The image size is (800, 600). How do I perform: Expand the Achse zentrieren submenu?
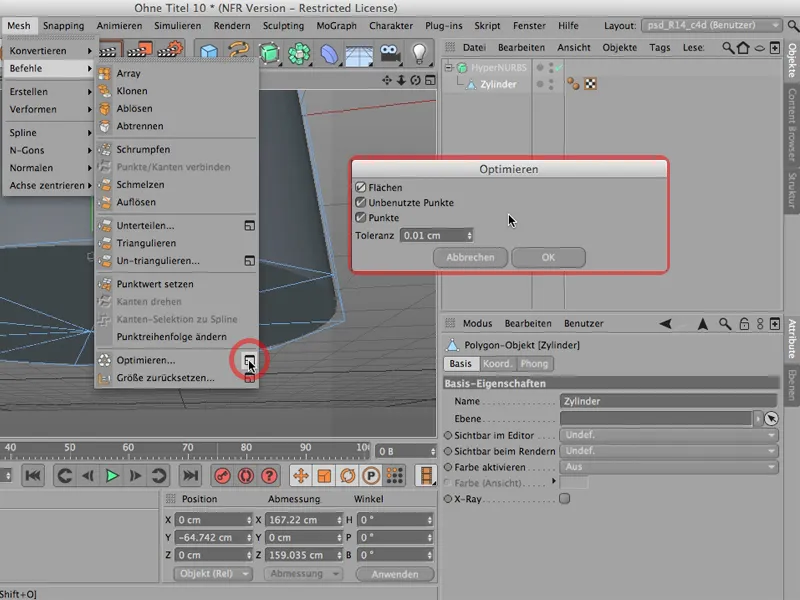coord(49,185)
